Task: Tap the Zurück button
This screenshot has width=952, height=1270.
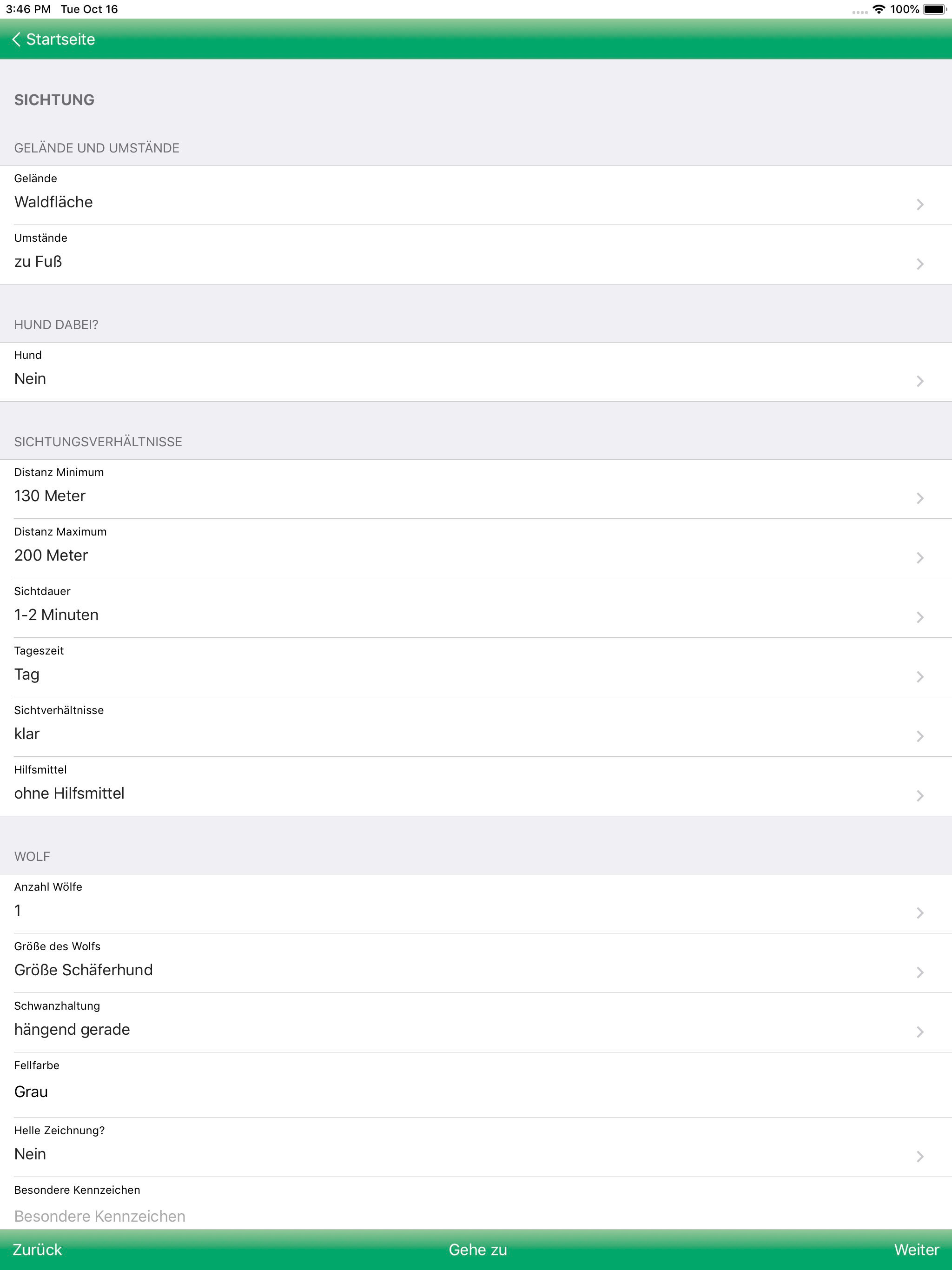Action: [37, 1250]
